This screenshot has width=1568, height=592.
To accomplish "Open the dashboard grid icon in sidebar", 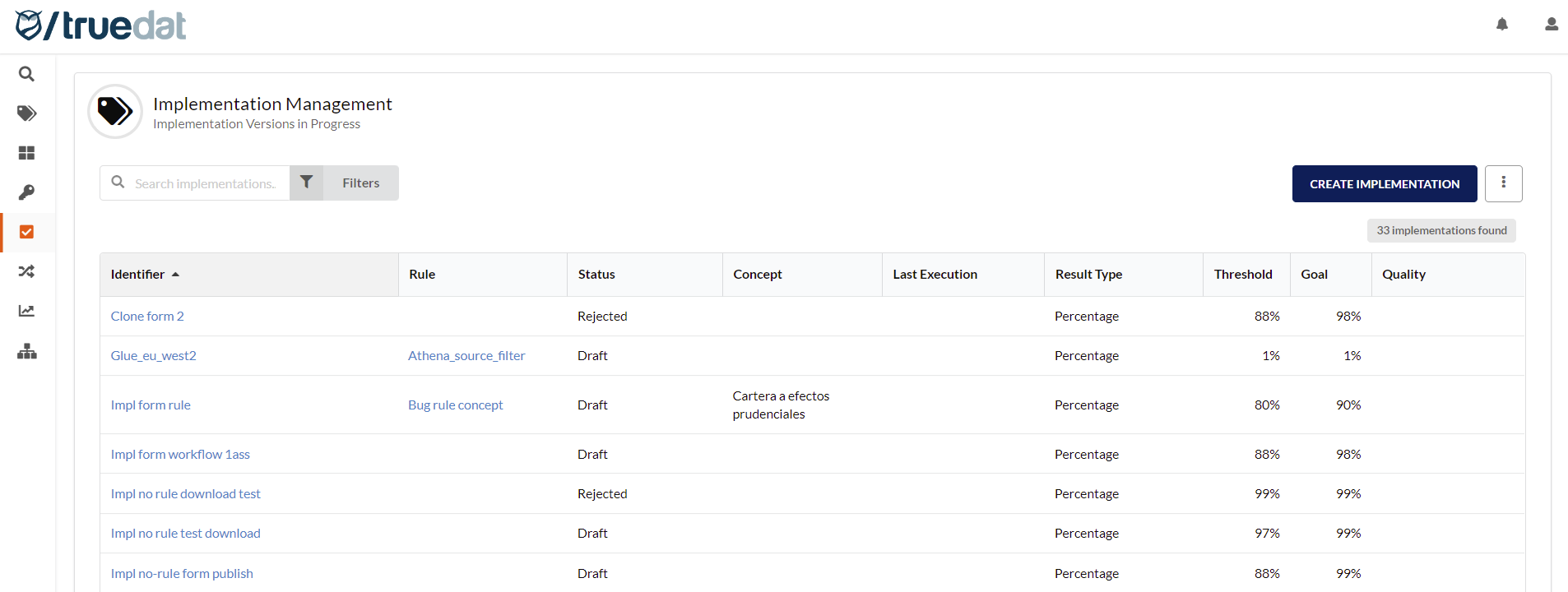I will tap(26, 153).
